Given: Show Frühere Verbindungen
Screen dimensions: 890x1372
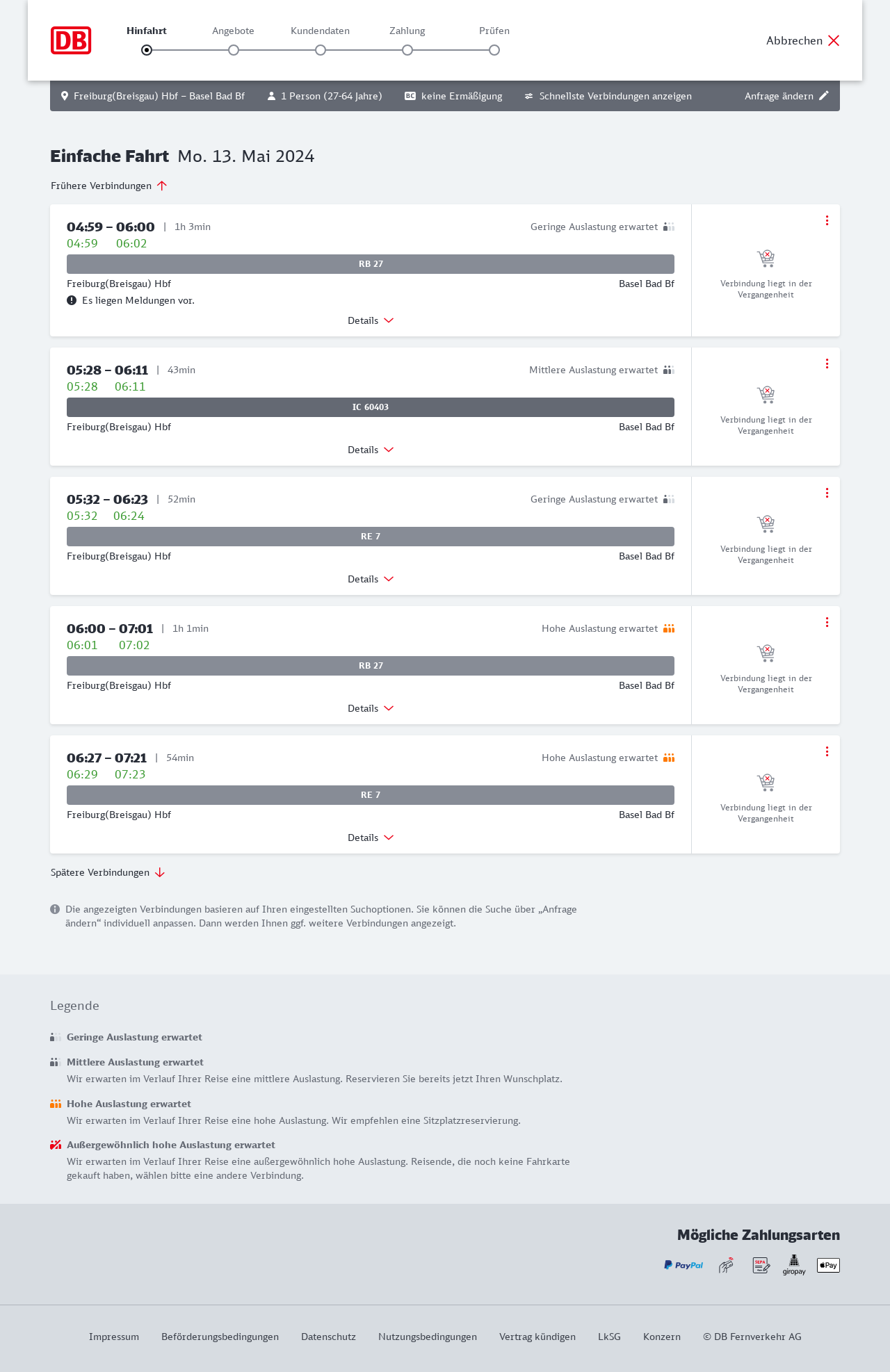Looking at the screenshot, I should coord(108,186).
